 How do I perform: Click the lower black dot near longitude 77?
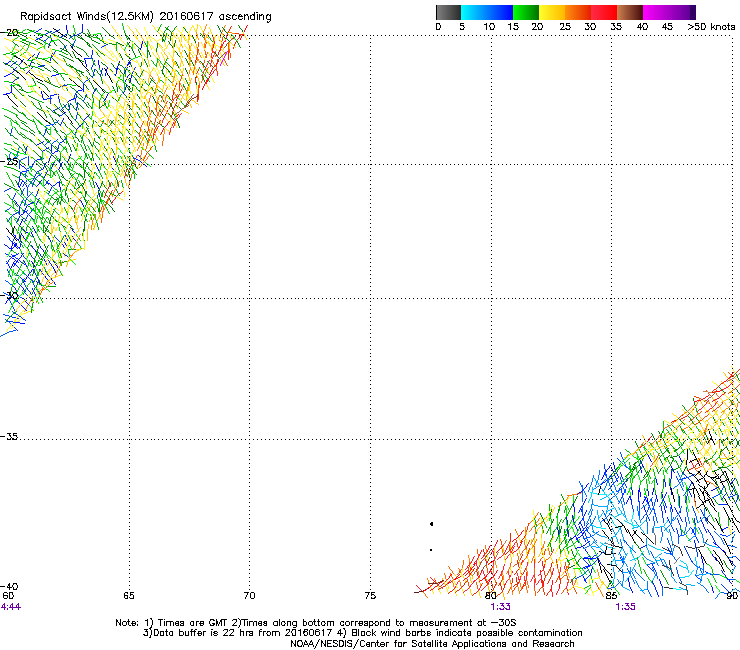click(431, 550)
